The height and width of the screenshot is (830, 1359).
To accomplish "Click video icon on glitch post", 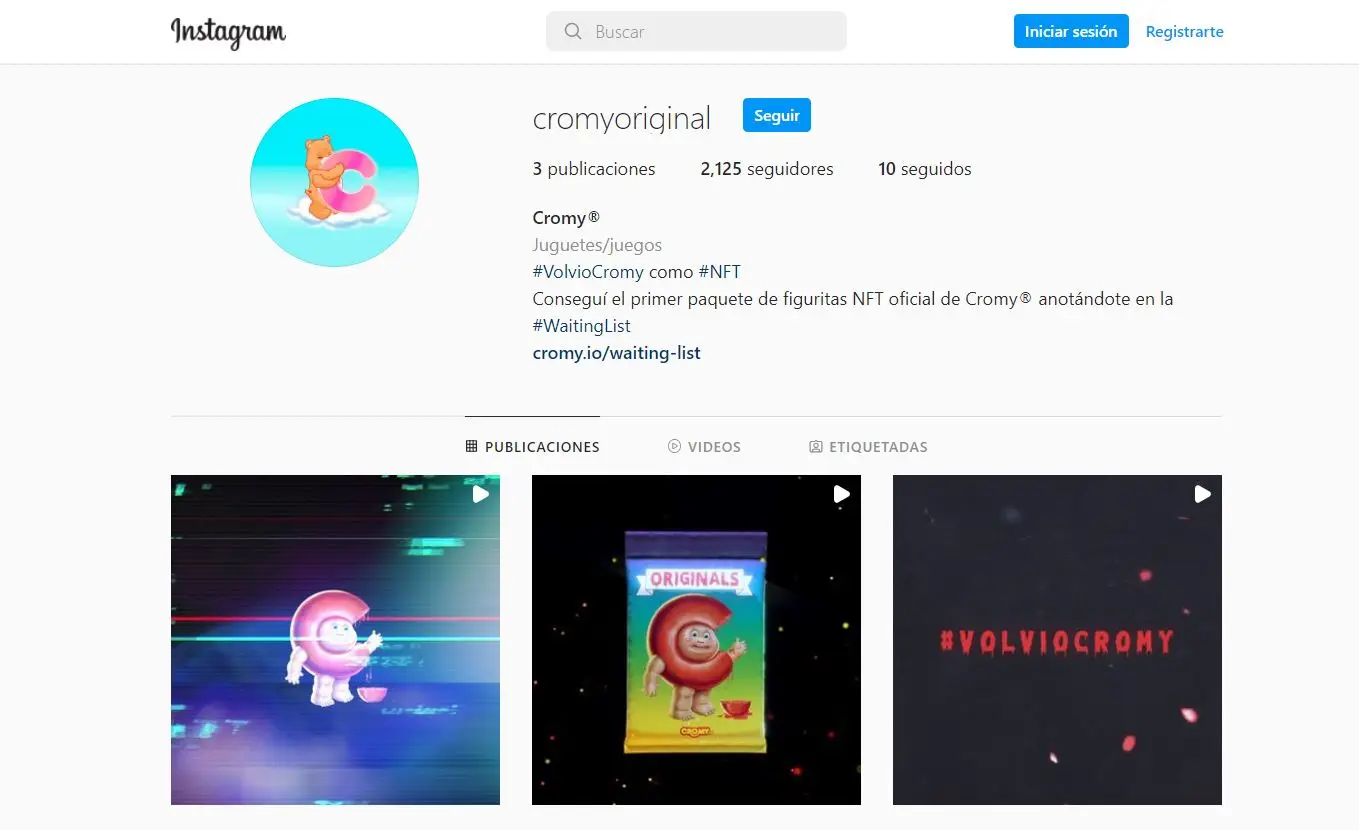I will pyautogui.click(x=481, y=494).
